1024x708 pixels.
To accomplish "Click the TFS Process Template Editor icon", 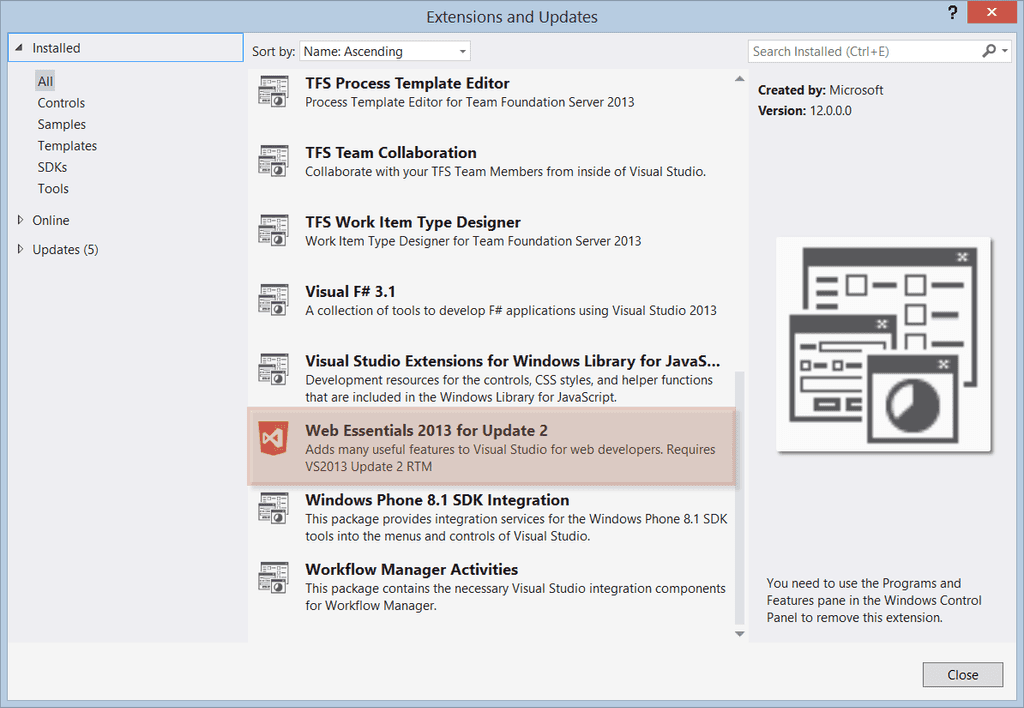I will [x=273, y=91].
